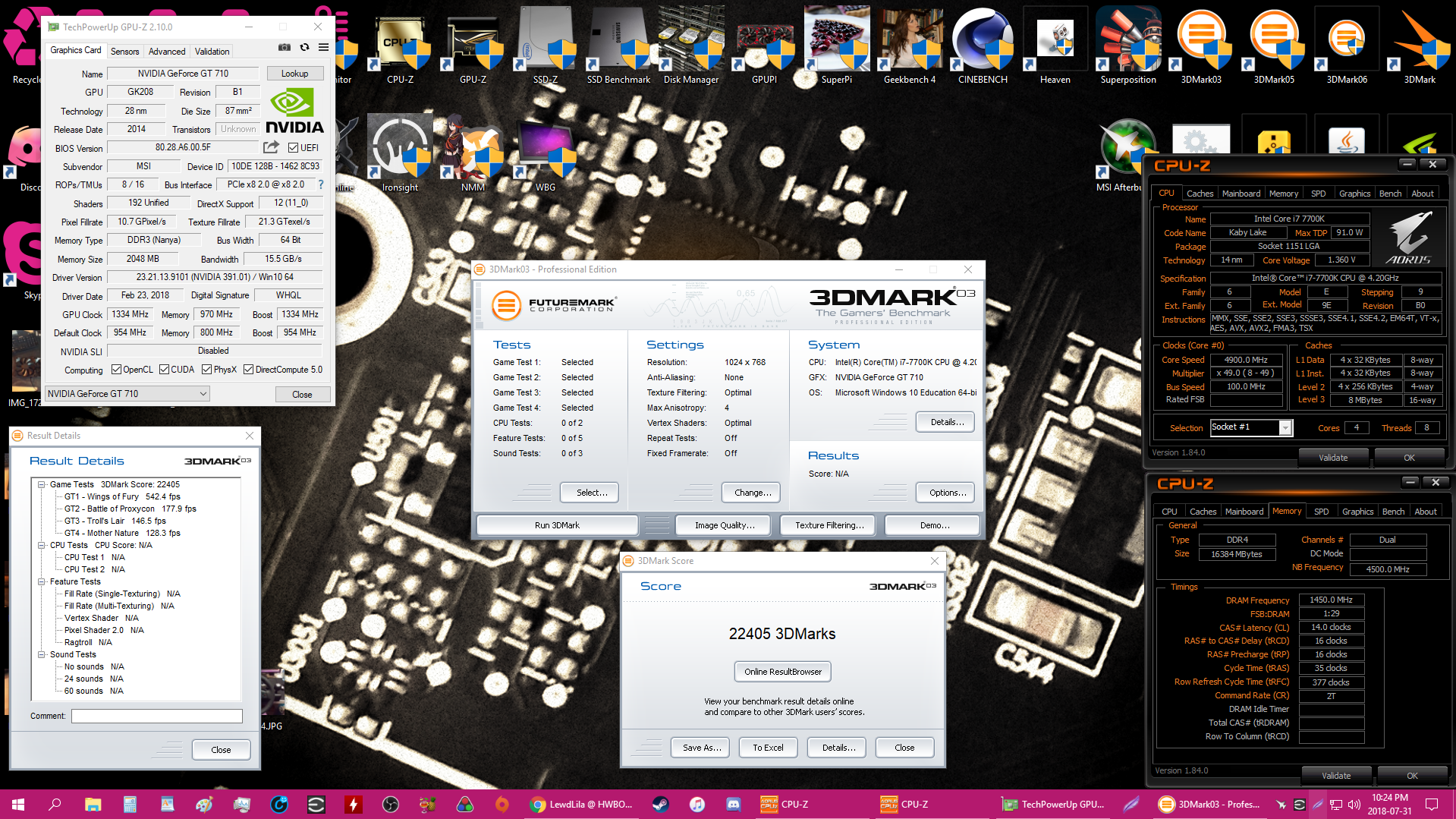The width and height of the screenshot is (1456, 819).
Task: Open the CPU-Z desktop shortcut
Action: pyautogui.click(x=400, y=46)
